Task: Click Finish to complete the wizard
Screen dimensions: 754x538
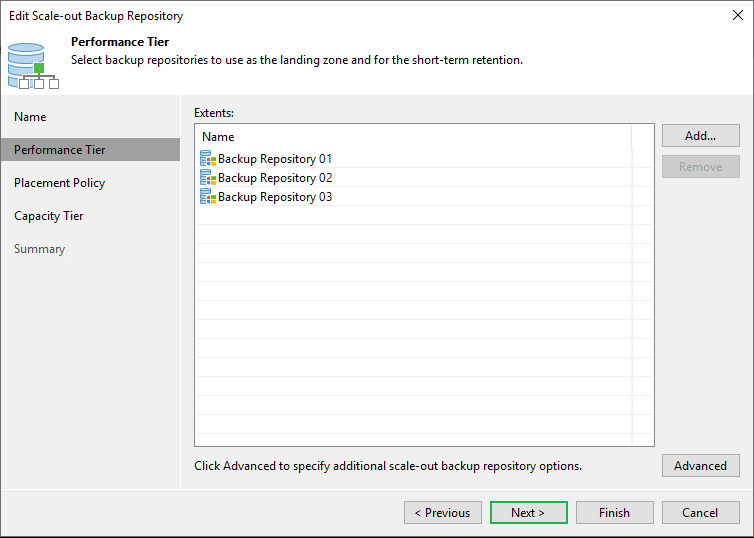Action: coord(614,513)
